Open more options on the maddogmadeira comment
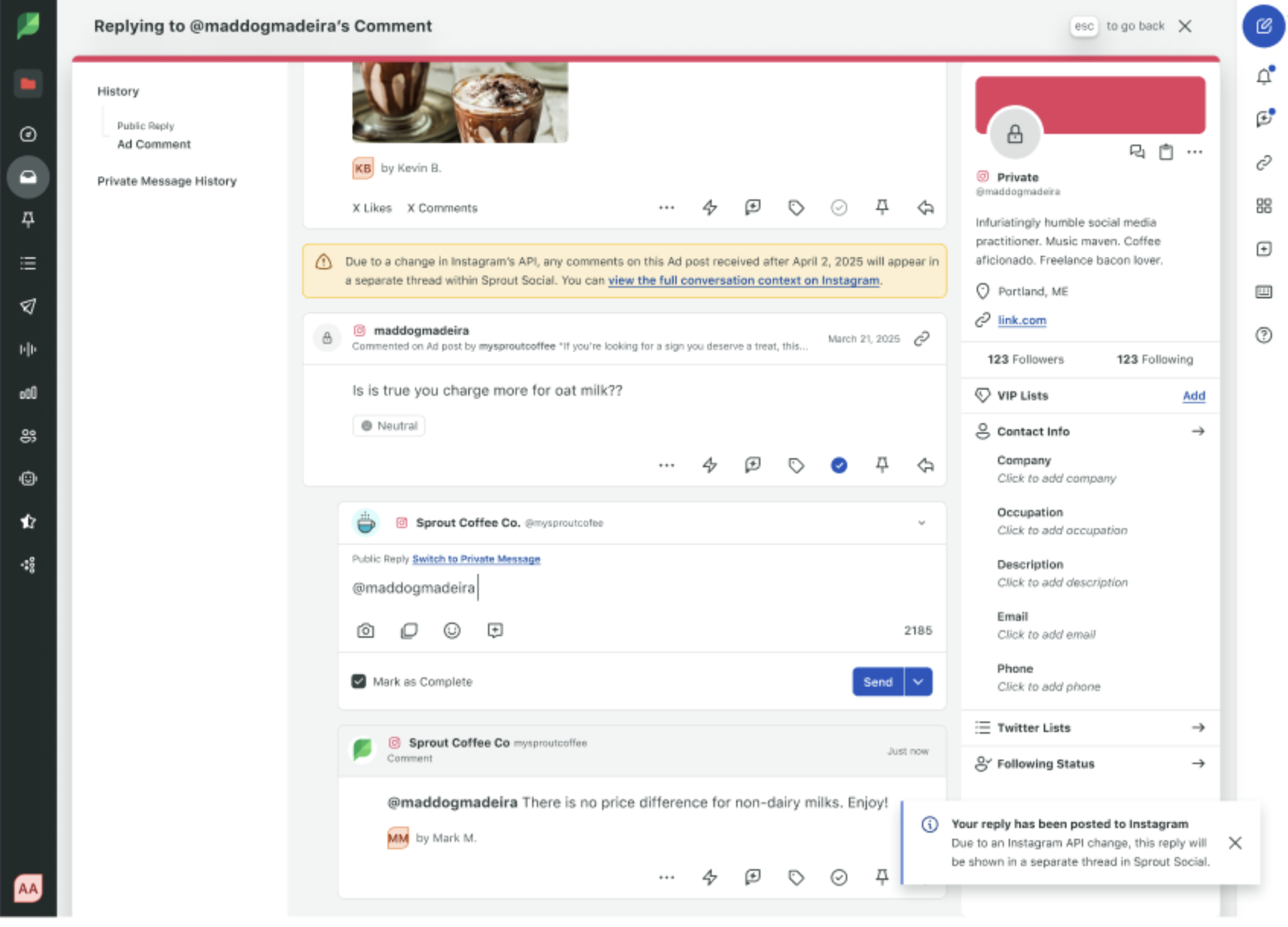 coord(667,466)
